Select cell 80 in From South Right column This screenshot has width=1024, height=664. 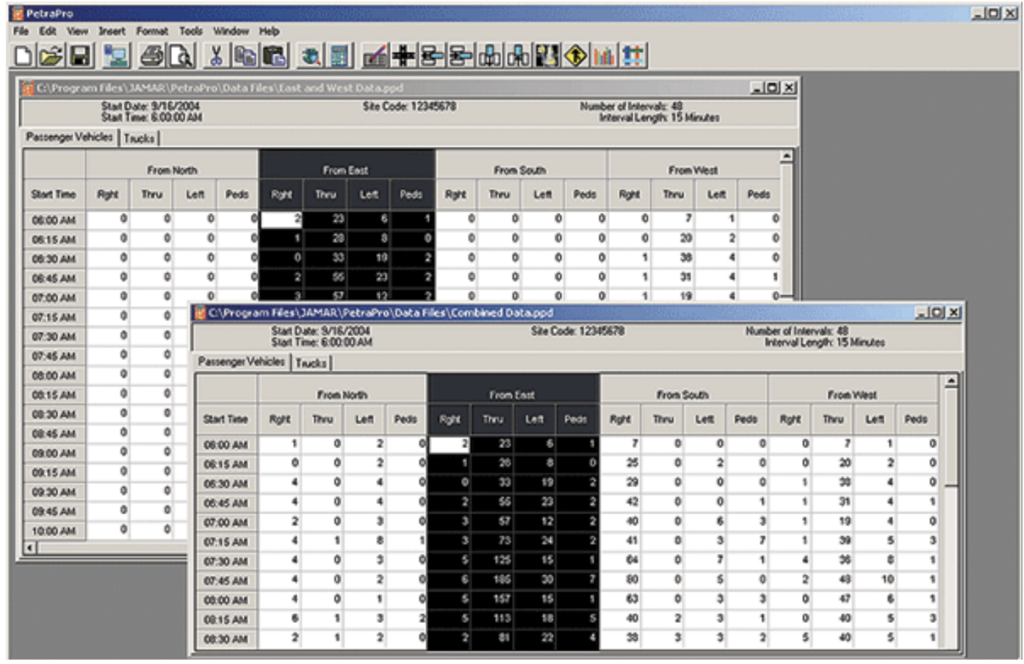[620, 579]
